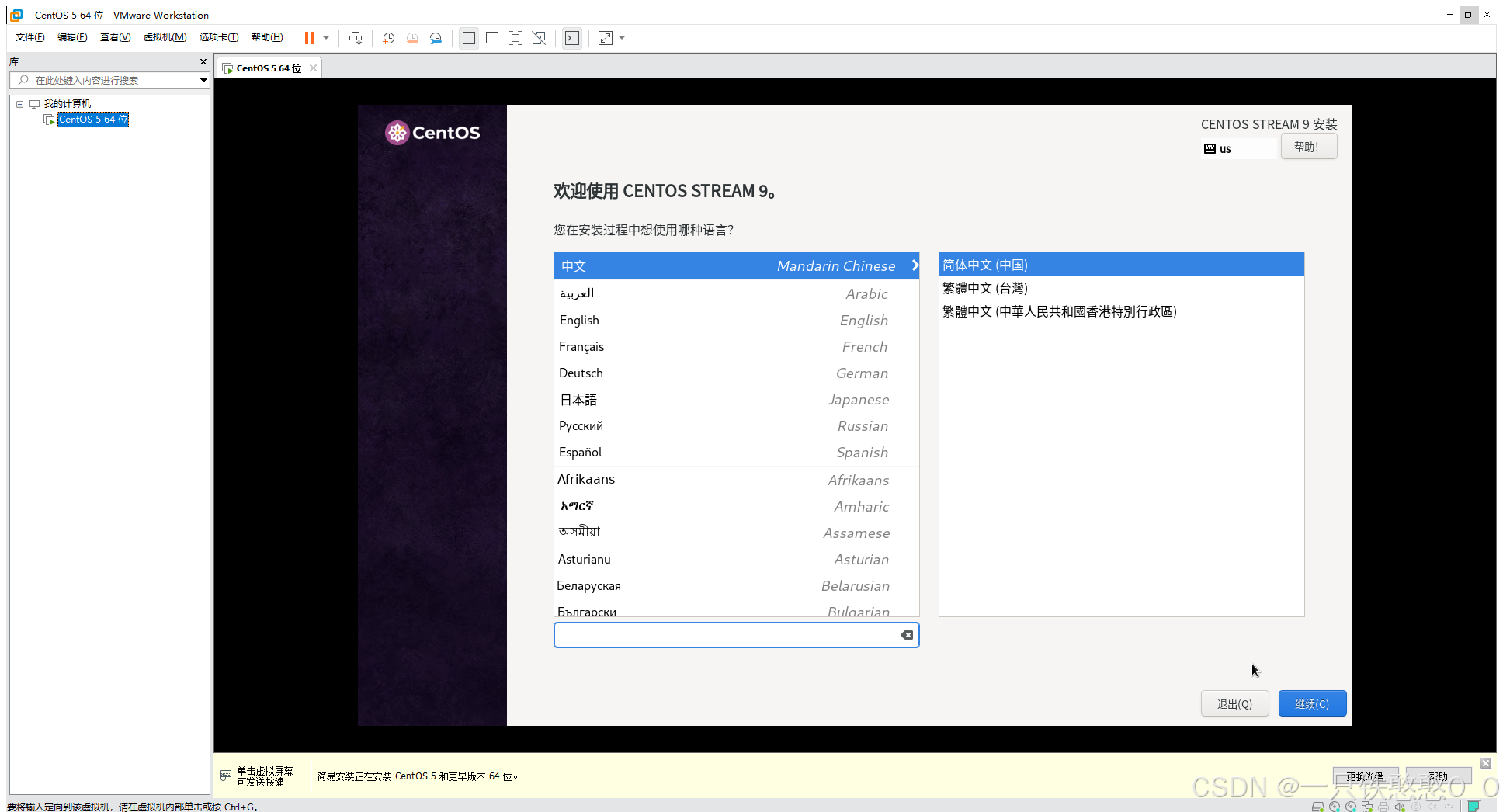The height and width of the screenshot is (812, 1503).
Task: Toggle the thumbnail bar view
Action: coord(492,38)
